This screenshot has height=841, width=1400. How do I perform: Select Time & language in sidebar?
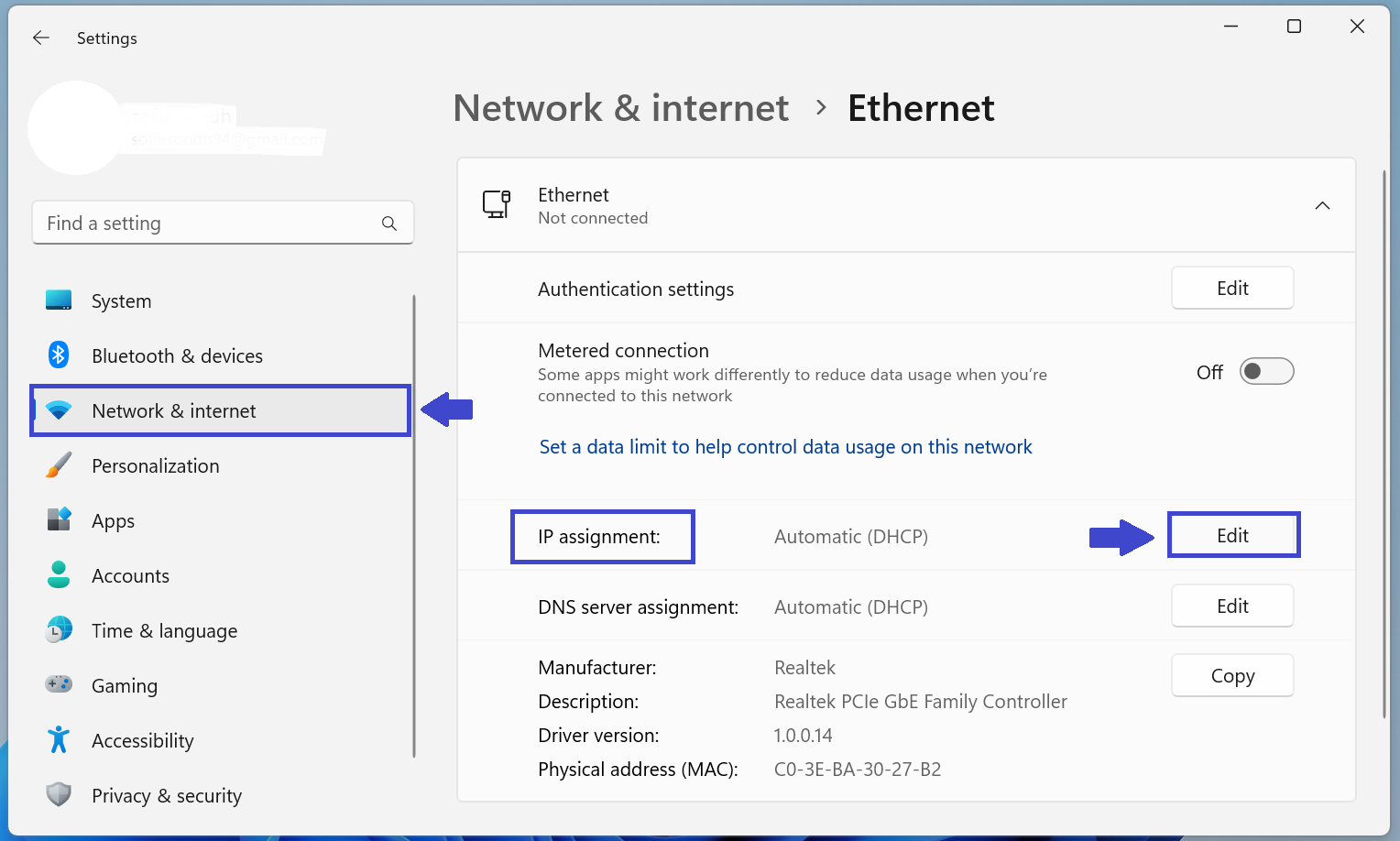tap(164, 630)
